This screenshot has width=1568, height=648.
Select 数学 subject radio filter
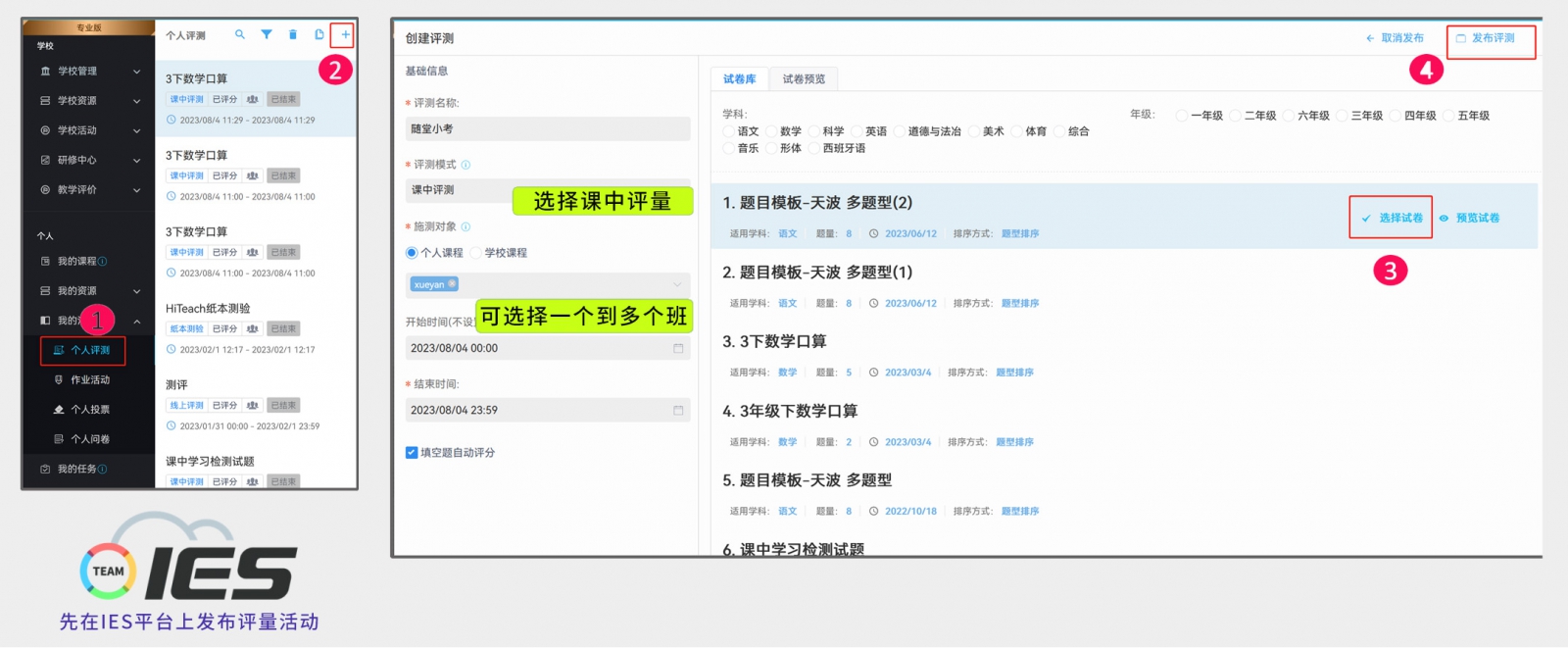tap(771, 131)
